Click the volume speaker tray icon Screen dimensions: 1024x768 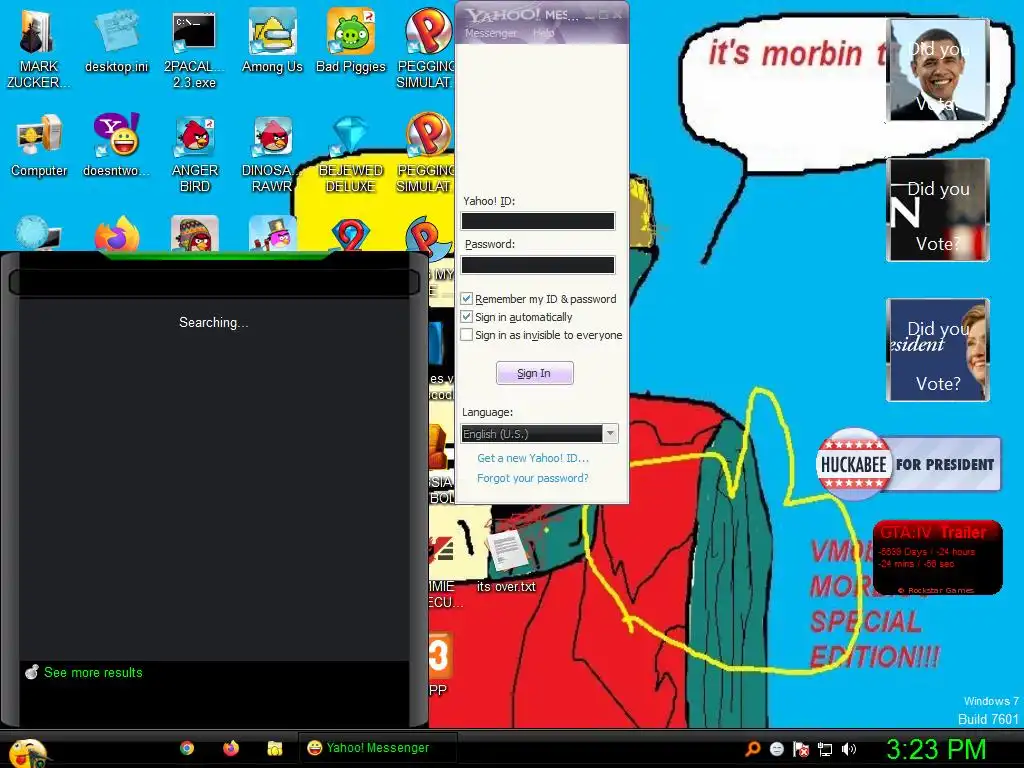(849, 748)
